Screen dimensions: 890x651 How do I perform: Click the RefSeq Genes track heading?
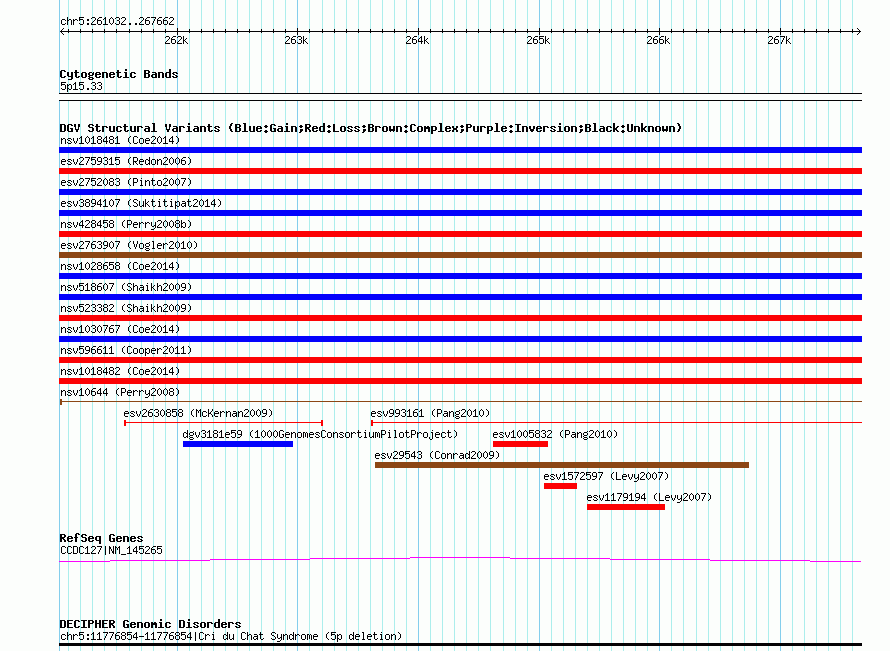pyautogui.click(x=101, y=538)
